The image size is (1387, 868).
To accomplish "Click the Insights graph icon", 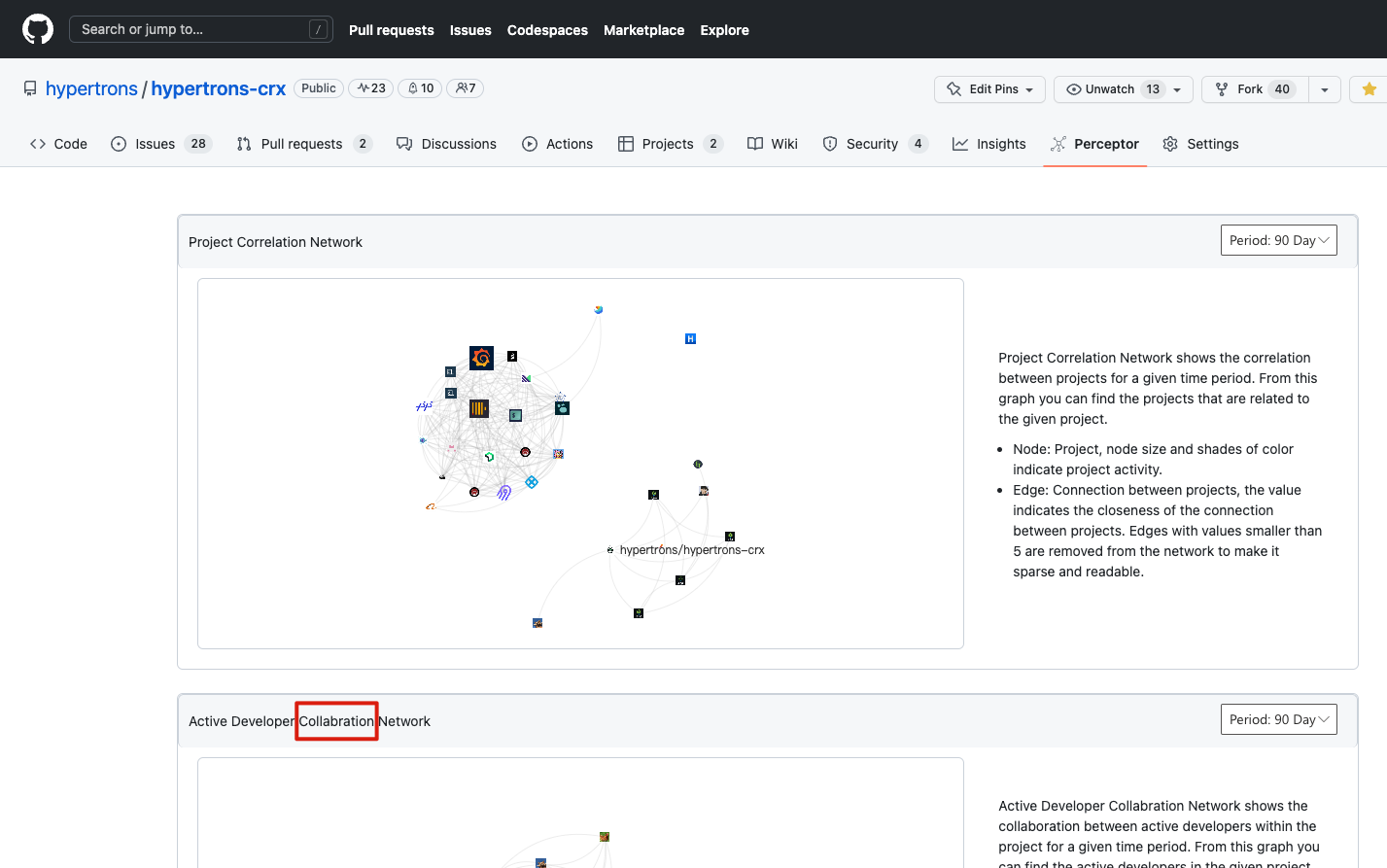I will click(959, 143).
